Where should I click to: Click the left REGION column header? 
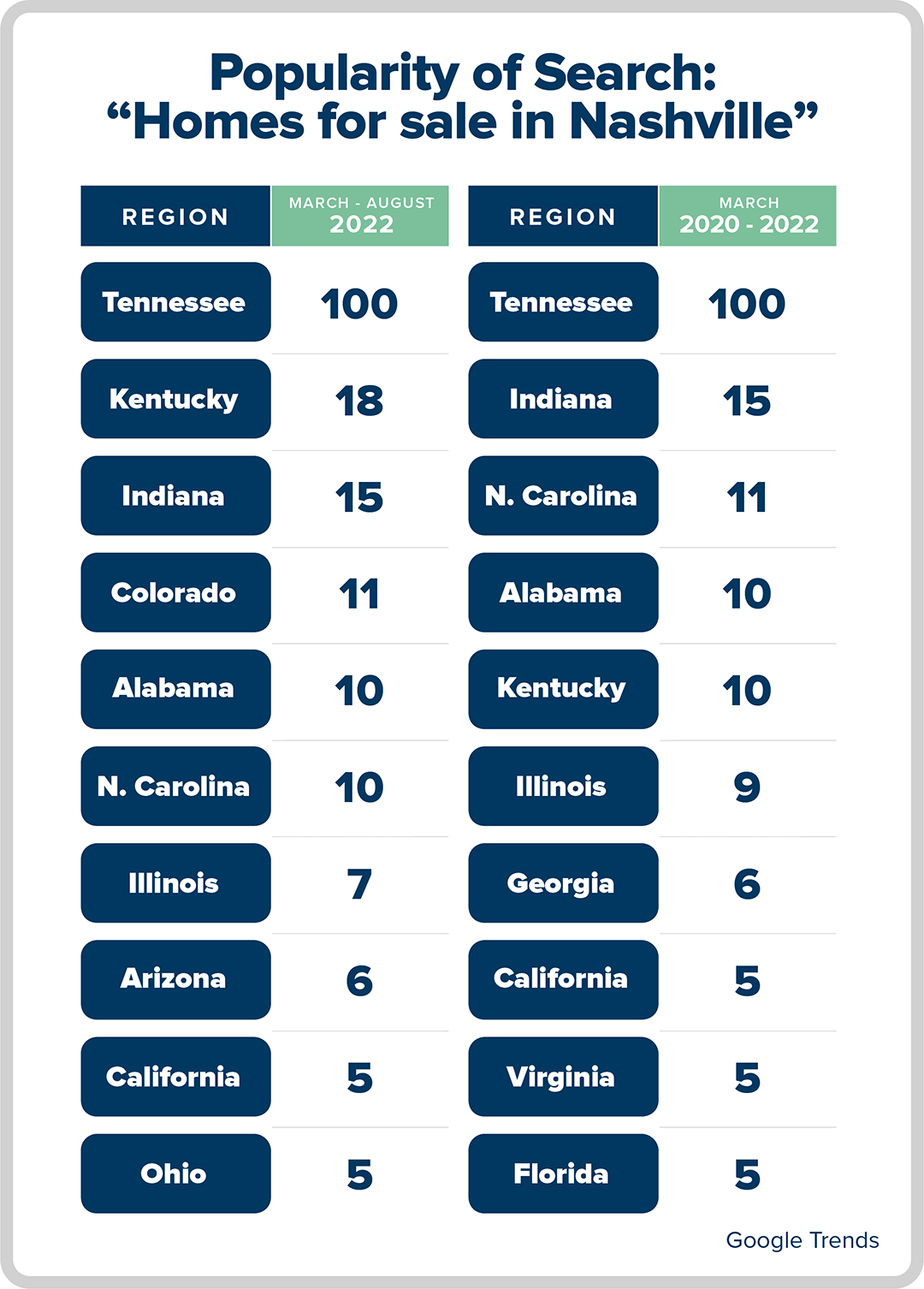tap(175, 217)
